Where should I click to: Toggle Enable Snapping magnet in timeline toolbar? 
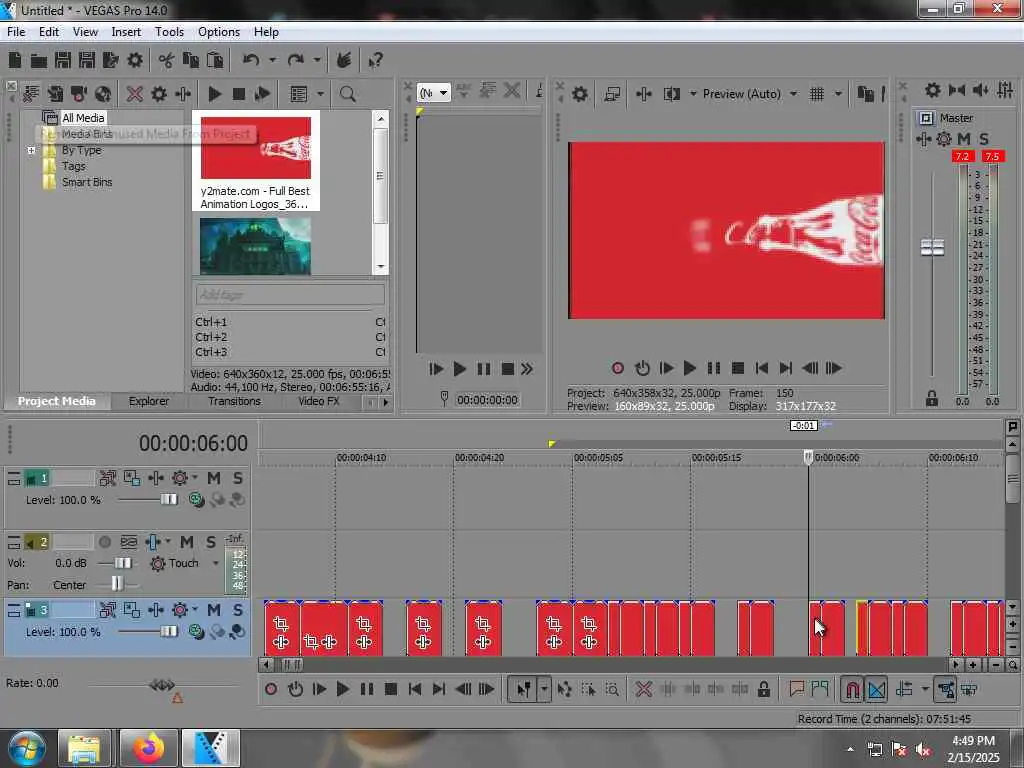852,689
